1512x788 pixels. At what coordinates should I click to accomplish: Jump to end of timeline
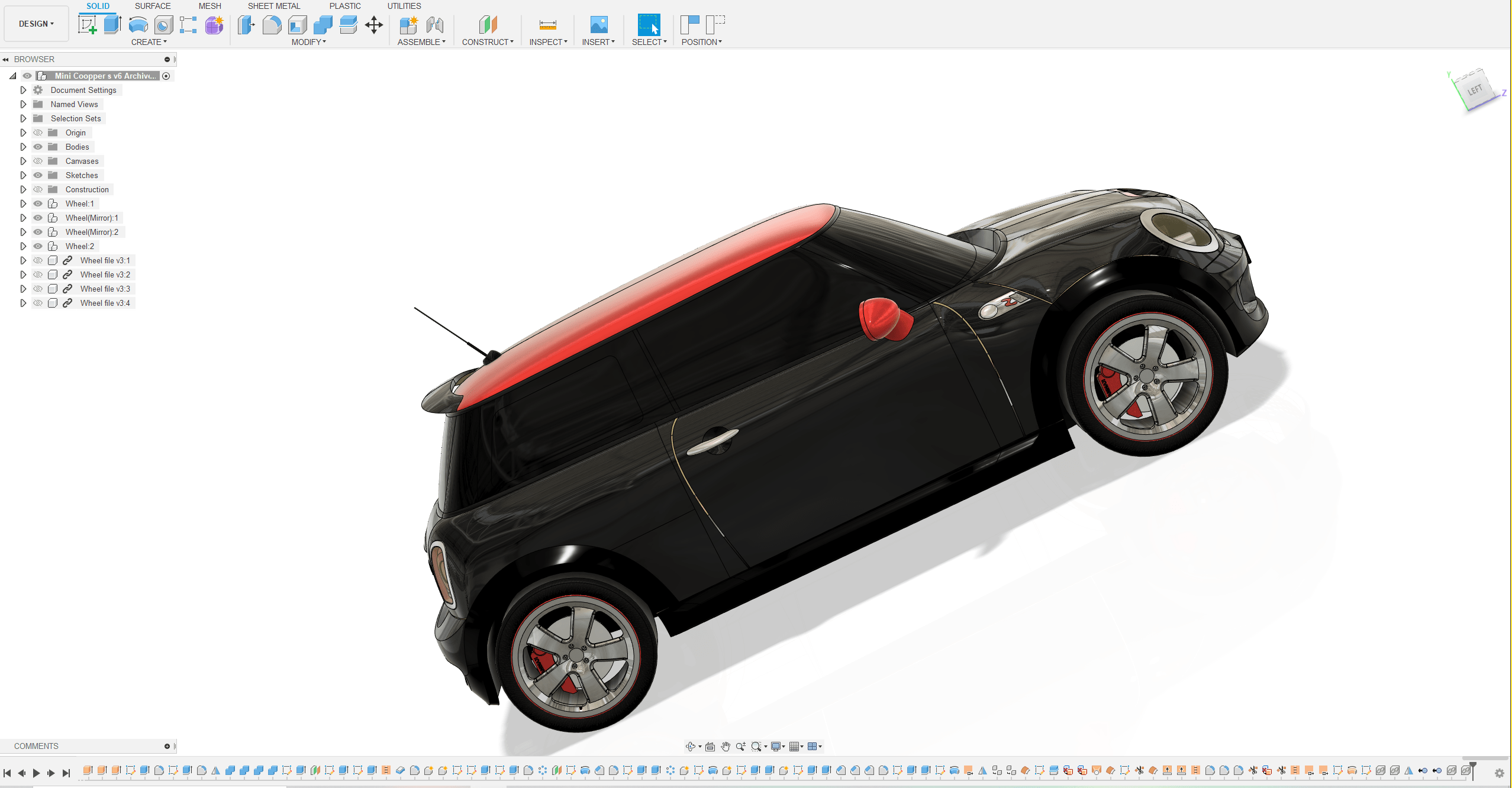(66, 773)
